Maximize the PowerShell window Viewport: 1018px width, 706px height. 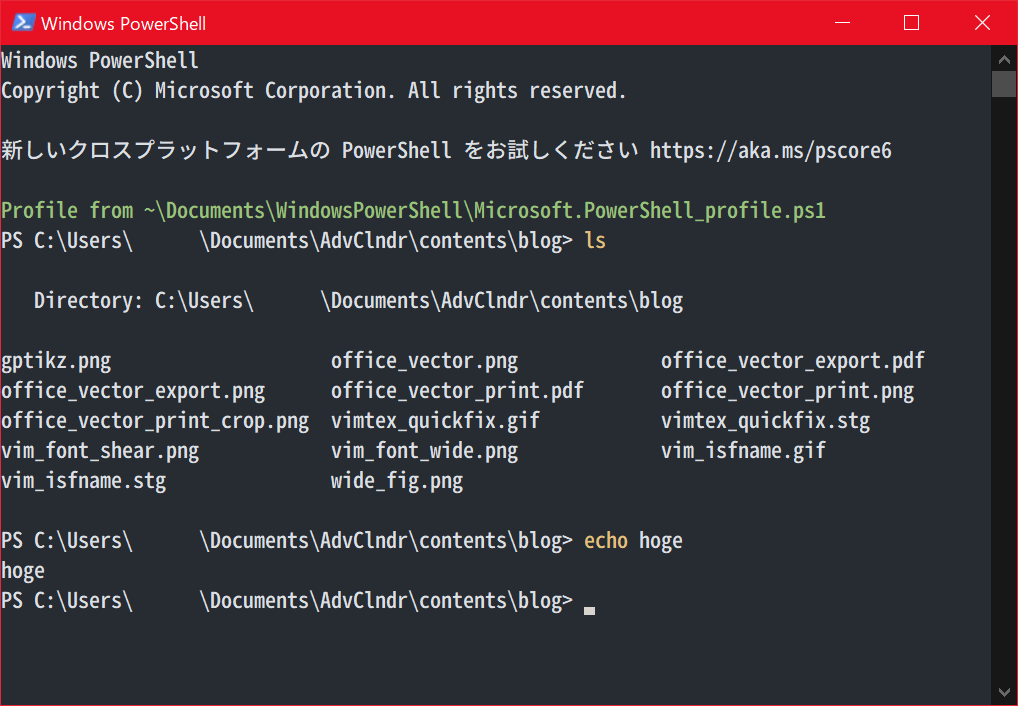[x=912, y=23]
